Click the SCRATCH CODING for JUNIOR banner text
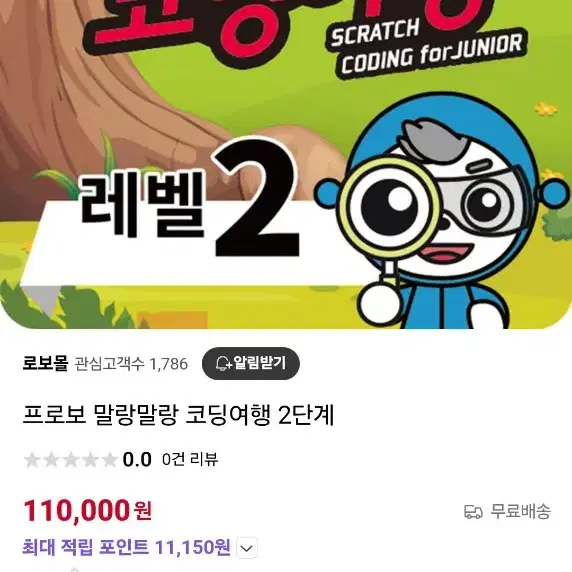 (x=427, y=47)
